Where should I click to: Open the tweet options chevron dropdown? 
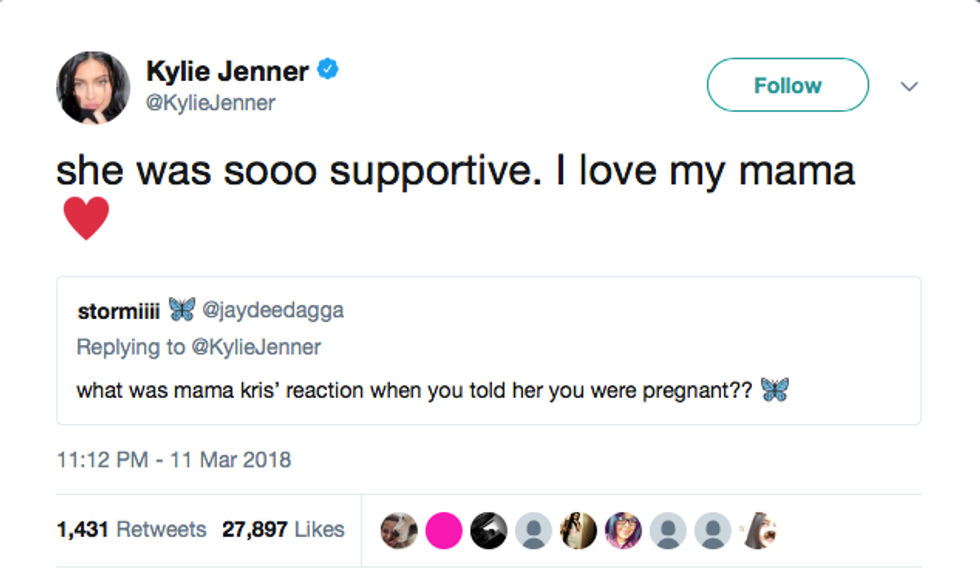tap(908, 86)
